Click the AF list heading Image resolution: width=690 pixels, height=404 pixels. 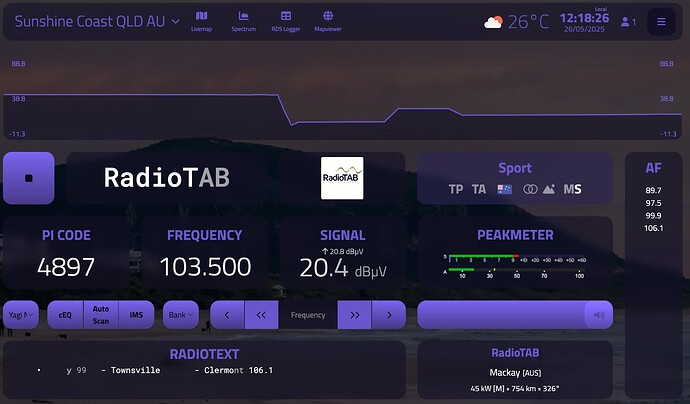[x=653, y=168]
